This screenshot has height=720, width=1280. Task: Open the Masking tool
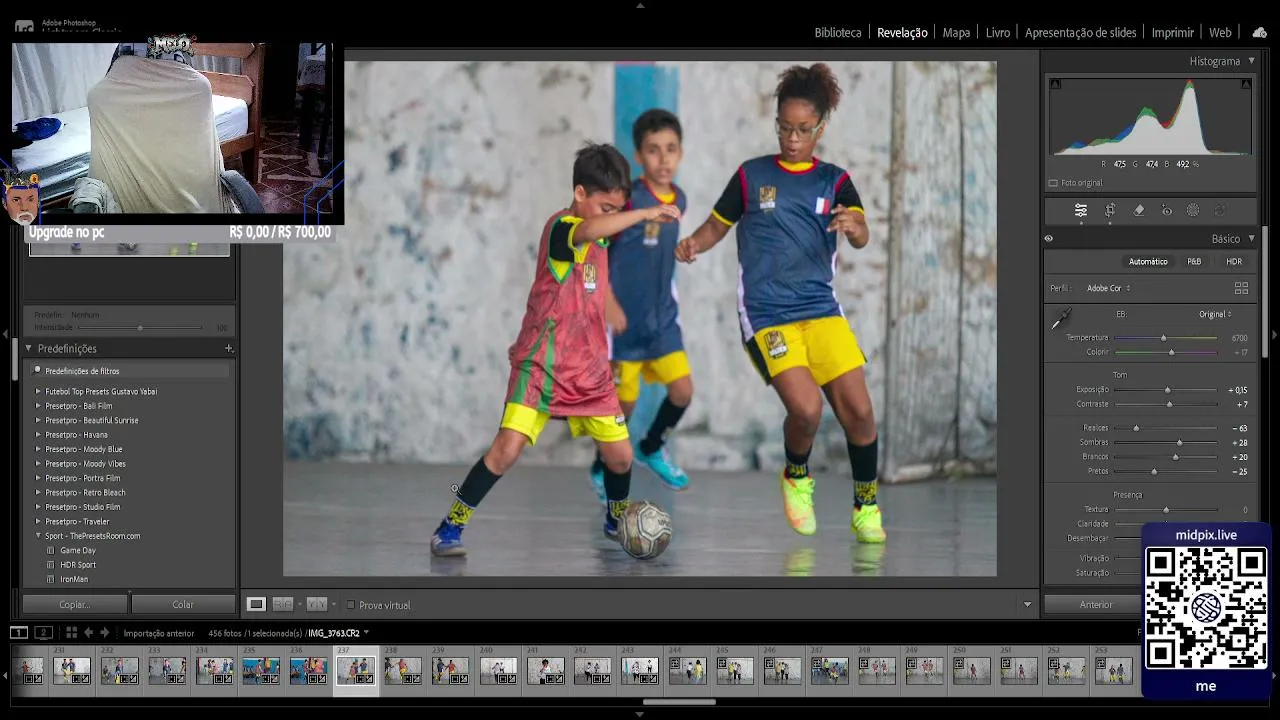pyautogui.click(x=1193, y=211)
